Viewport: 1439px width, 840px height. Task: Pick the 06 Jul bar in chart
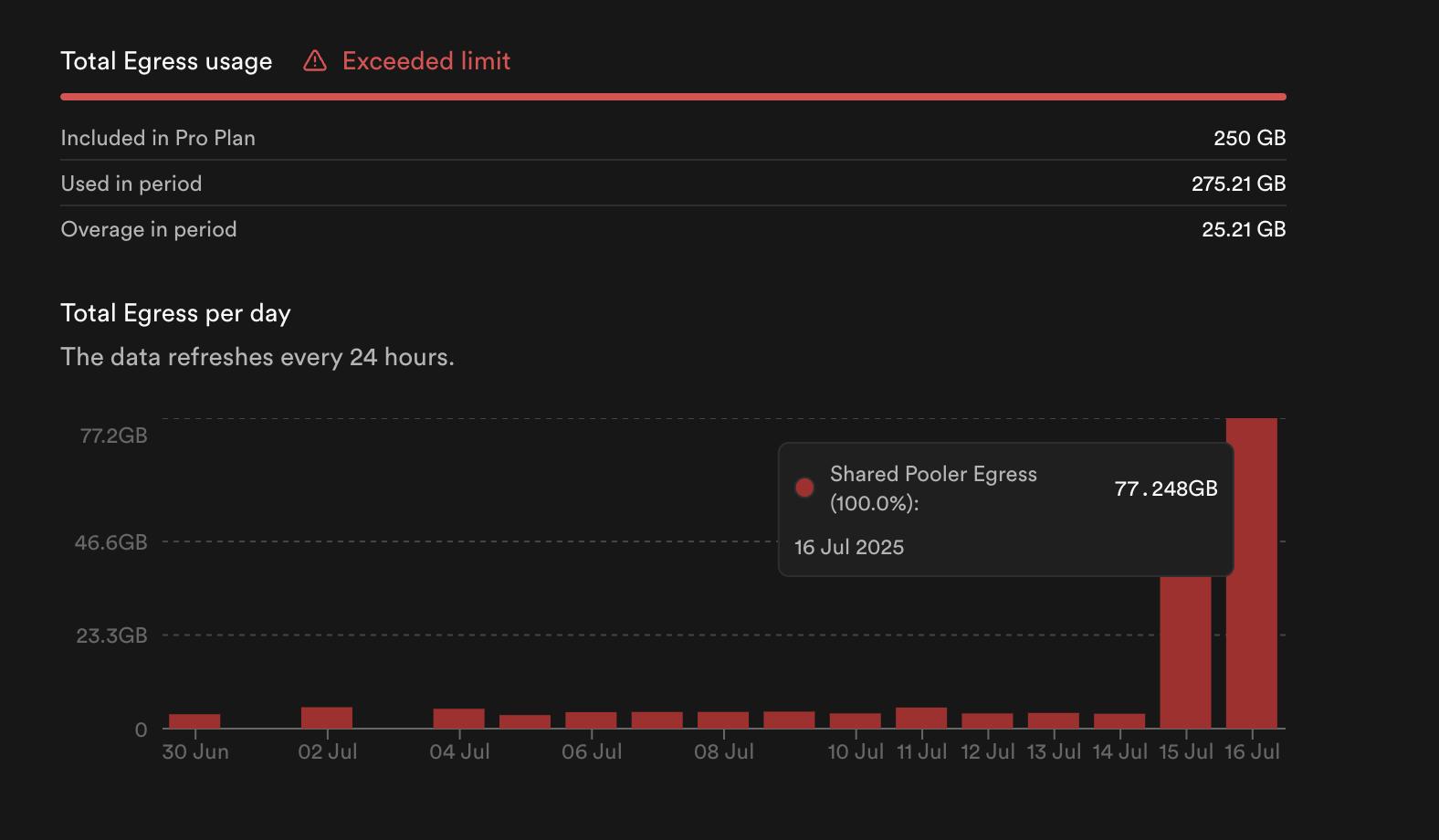pos(591,720)
